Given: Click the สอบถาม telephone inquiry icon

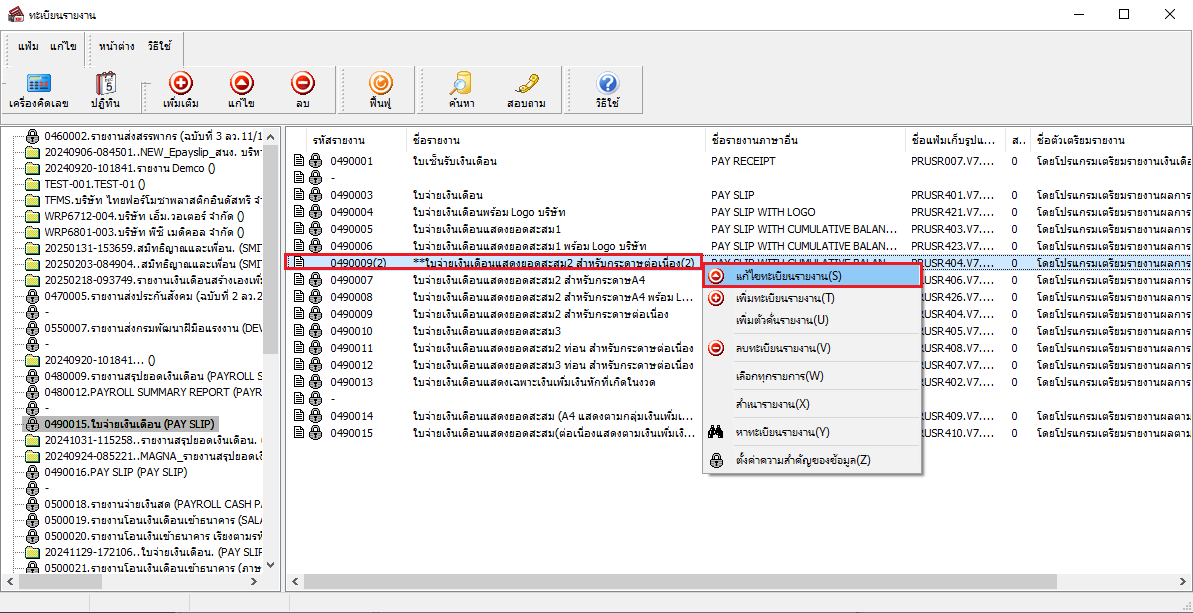Looking at the screenshot, I should coord(526,90).
